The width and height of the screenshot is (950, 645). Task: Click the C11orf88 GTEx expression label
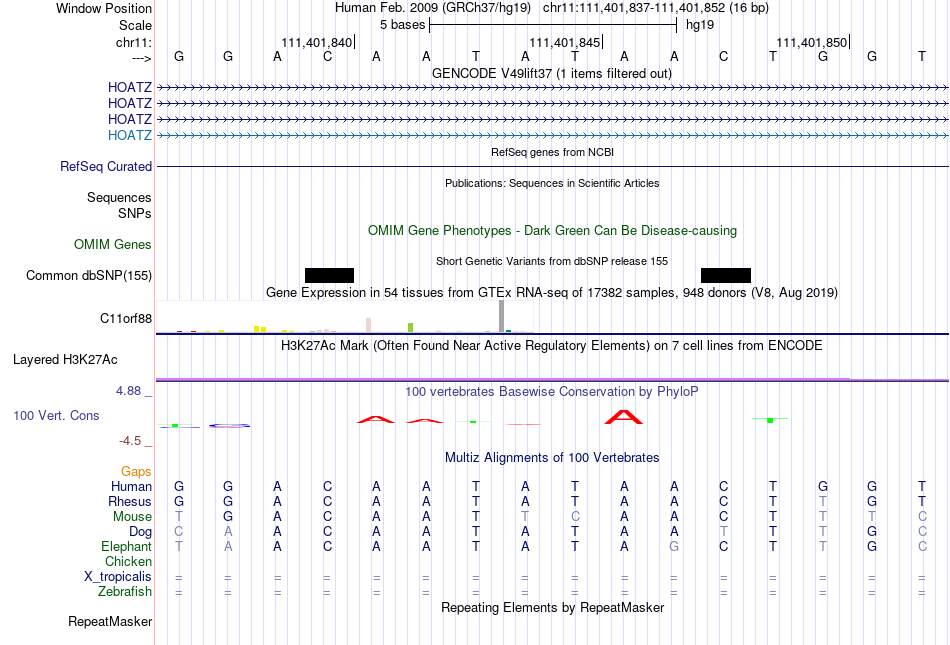pos(126,318)
